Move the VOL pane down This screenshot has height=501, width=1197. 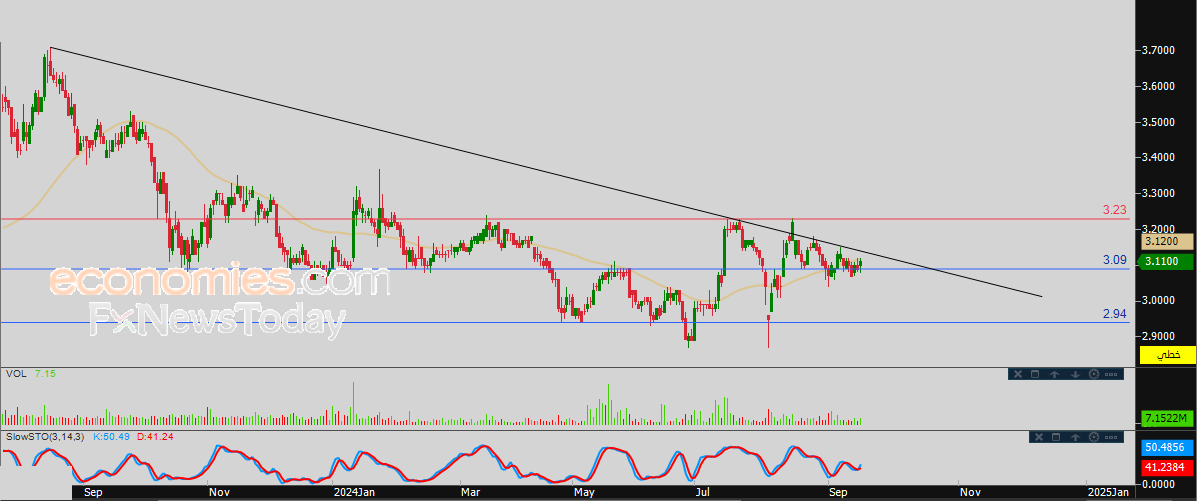(1075, 374)
